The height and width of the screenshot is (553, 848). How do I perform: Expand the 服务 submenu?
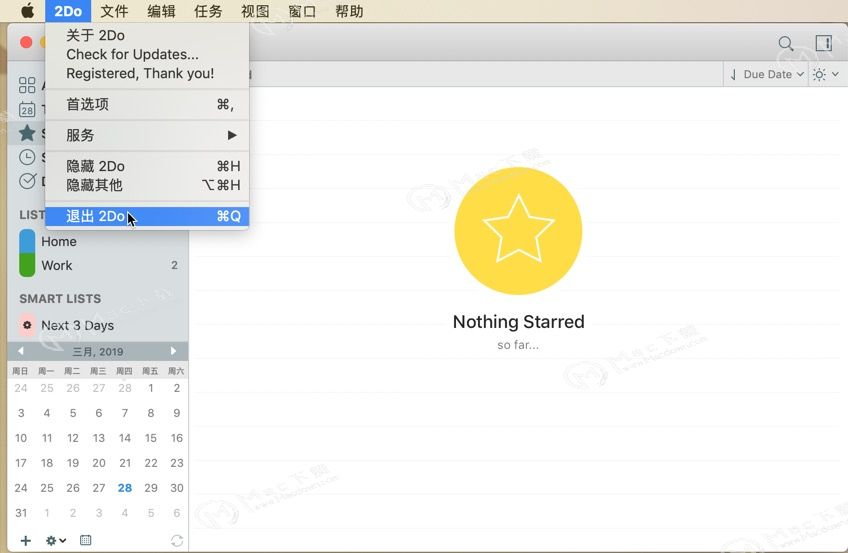pyautogui.click(x=147, y=135)
